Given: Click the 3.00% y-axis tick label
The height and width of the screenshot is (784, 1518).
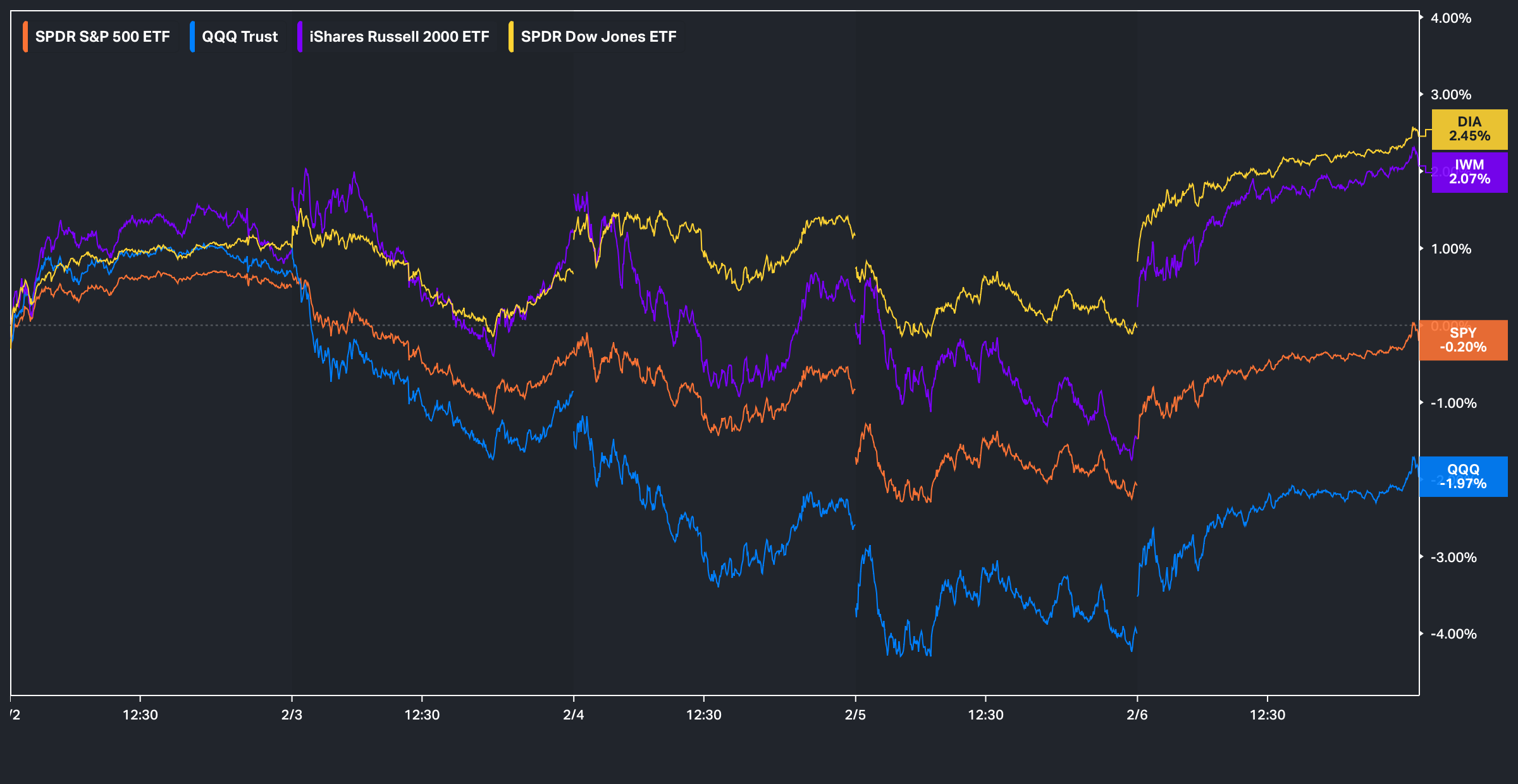Looking at the screenshot, I should [x=1451, y=95].
